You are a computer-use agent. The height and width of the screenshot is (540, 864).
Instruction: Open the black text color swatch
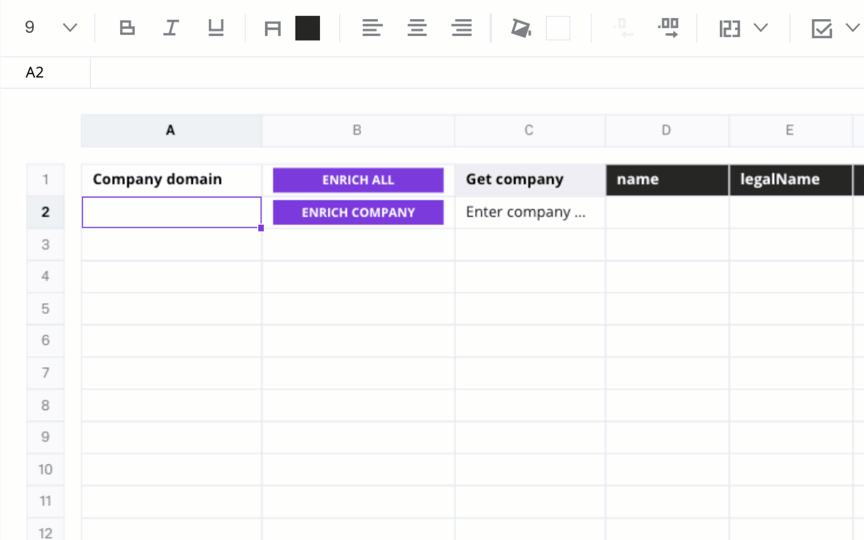click(307, 28)
